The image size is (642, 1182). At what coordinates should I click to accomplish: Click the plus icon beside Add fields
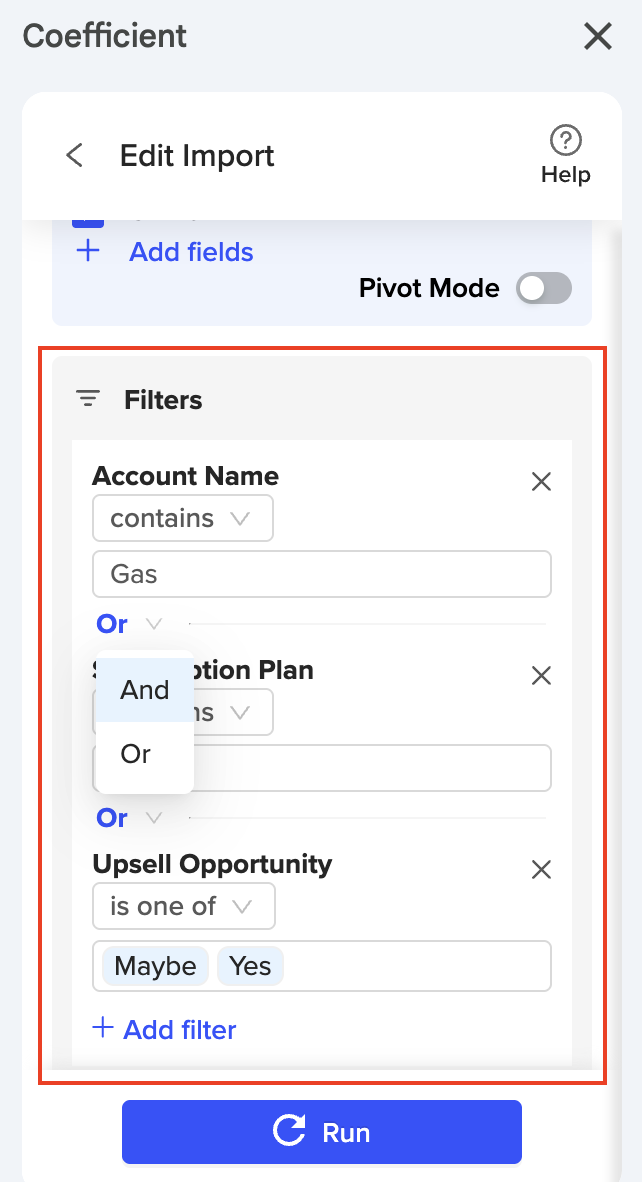[88, 251]
